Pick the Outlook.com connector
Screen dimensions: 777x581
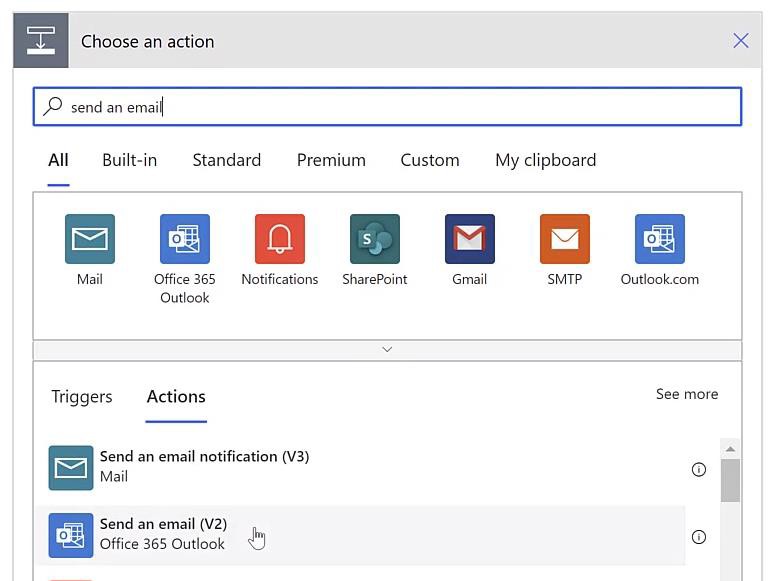[x=660, y=239]
